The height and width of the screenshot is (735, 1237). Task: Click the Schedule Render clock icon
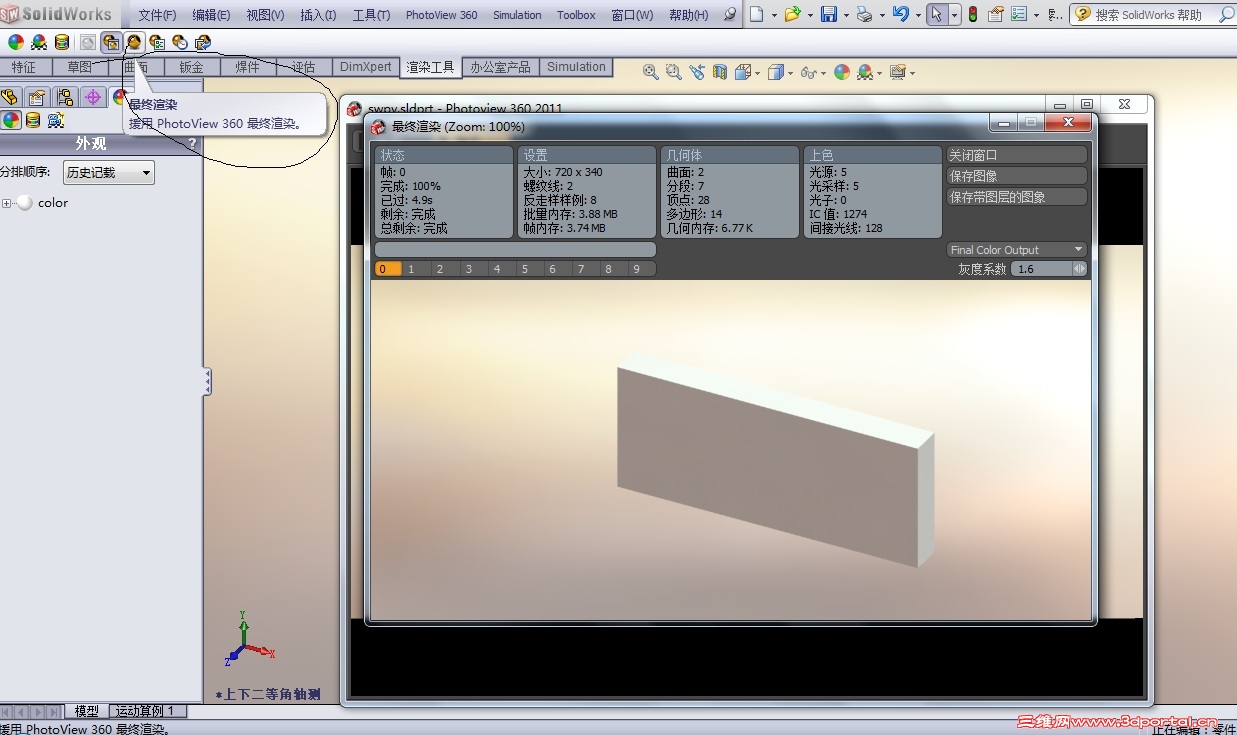pos(180,42)
